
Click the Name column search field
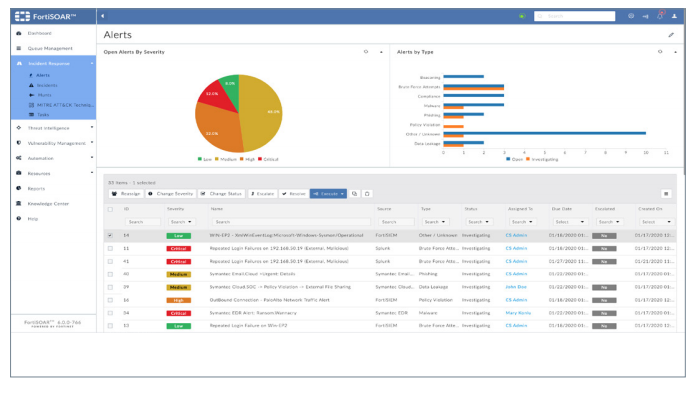click(x=292, y=222)
